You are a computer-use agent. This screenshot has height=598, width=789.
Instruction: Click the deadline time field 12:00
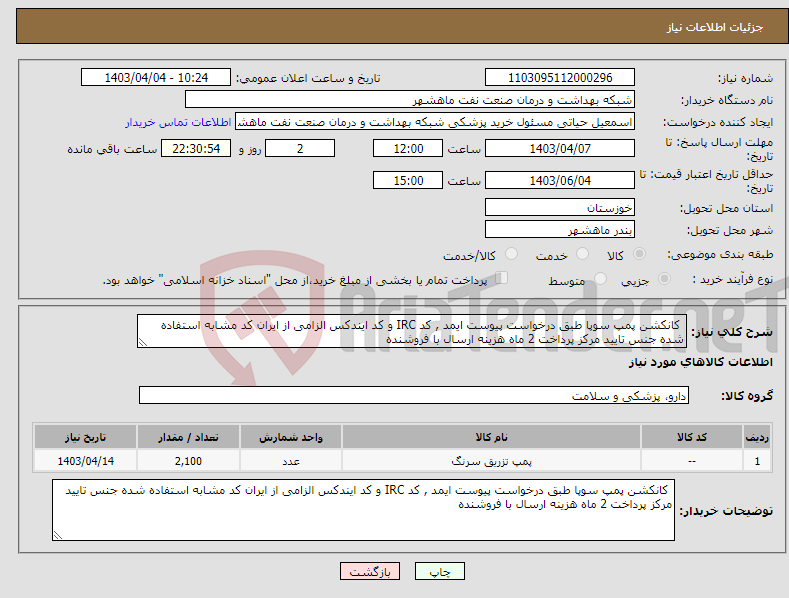[x=408, y=148]
